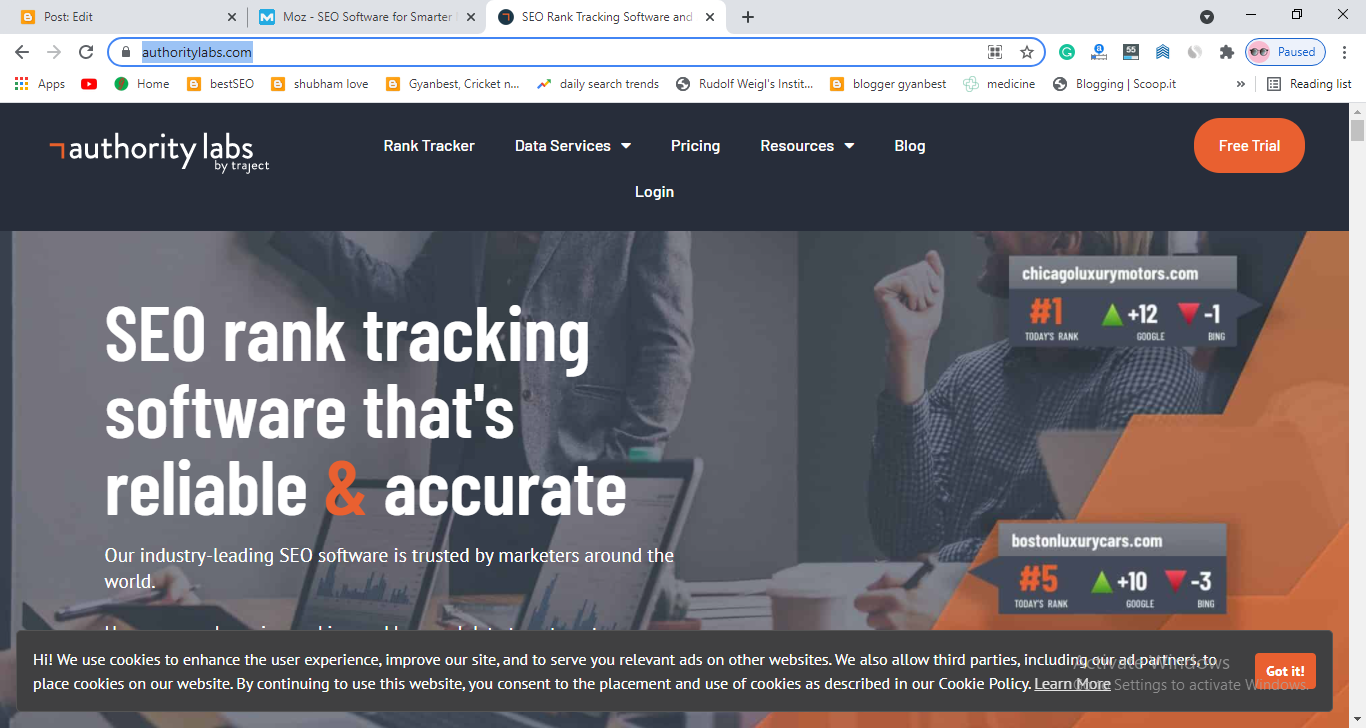Click the Paused profile button

(1286, 52)
